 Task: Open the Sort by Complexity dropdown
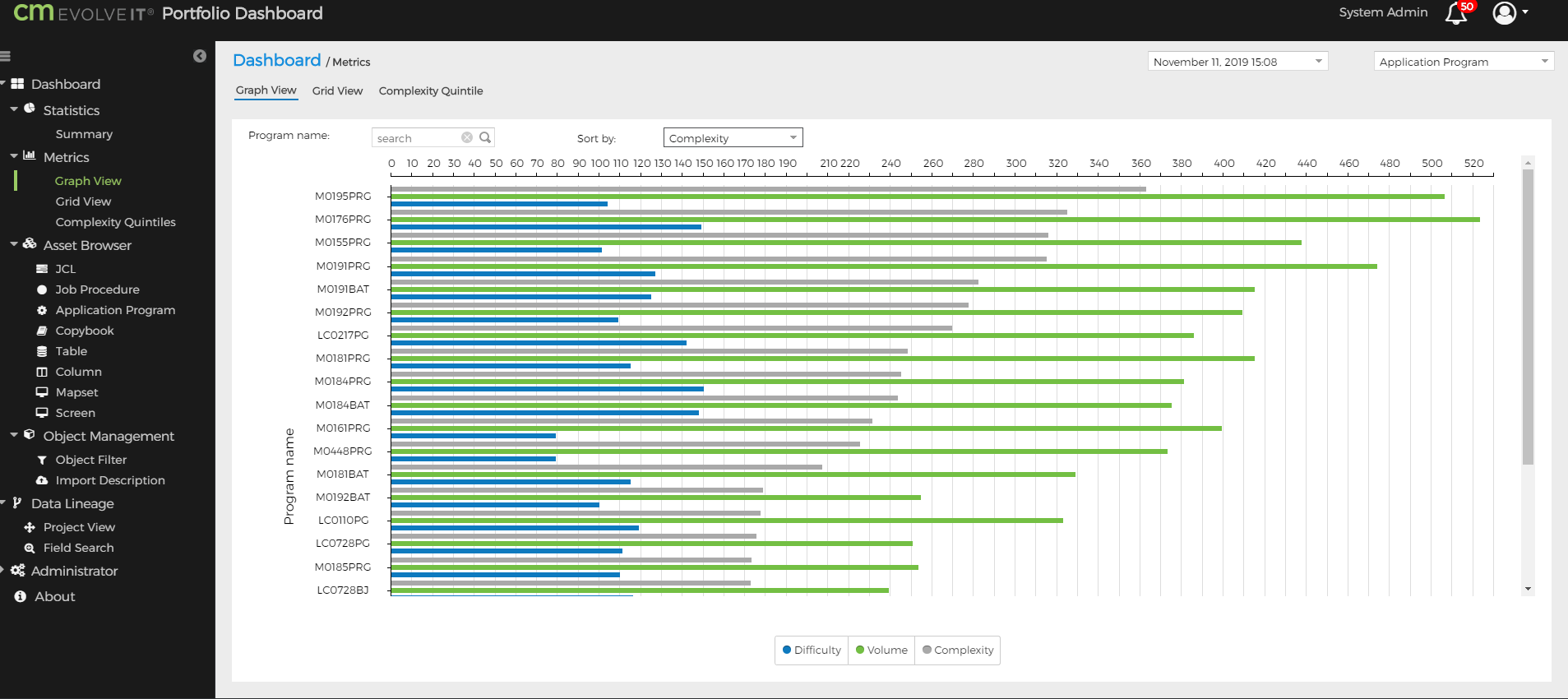click(733, 137)
